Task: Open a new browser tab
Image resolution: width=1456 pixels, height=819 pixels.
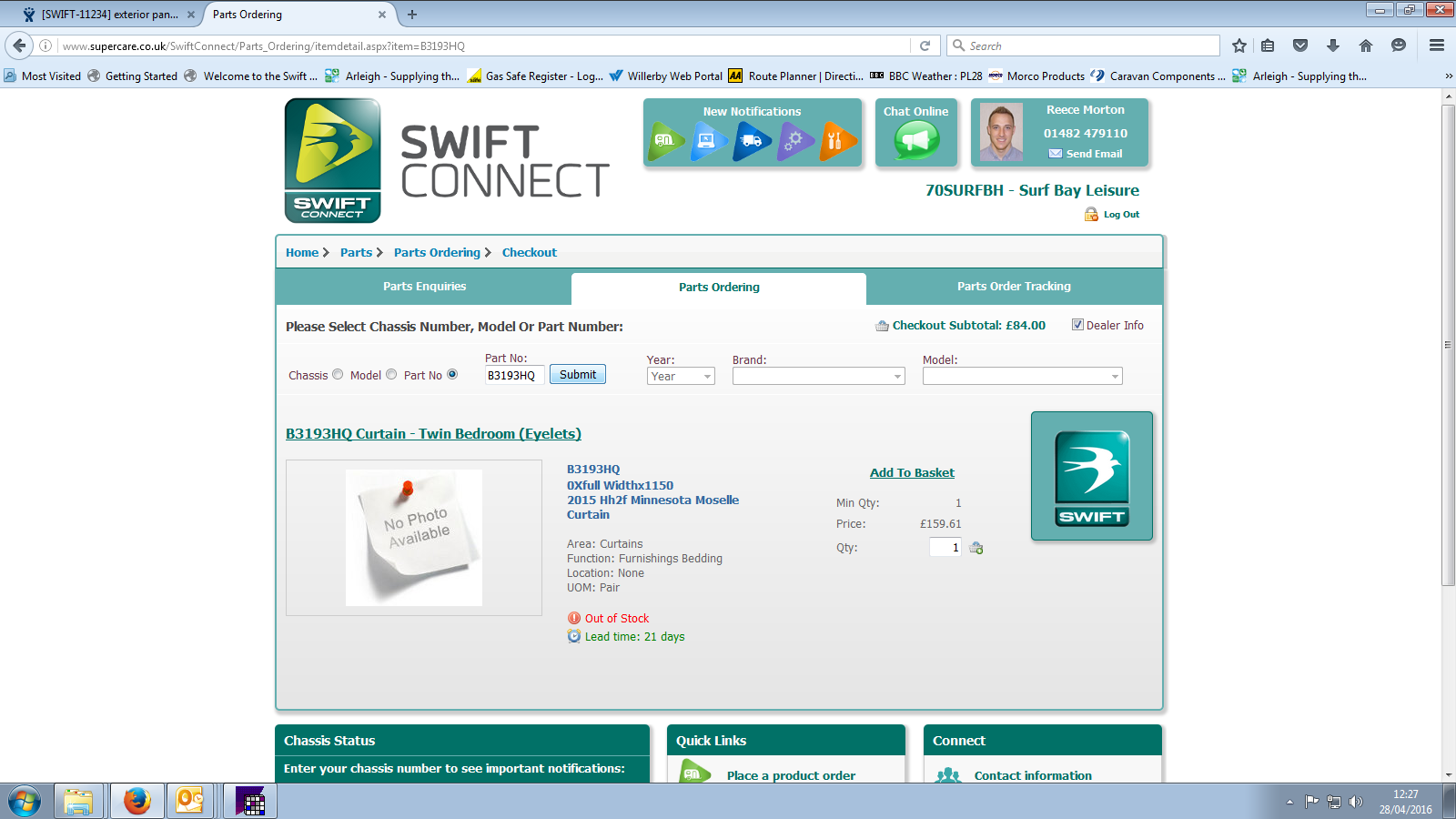Action: [412, 15]
